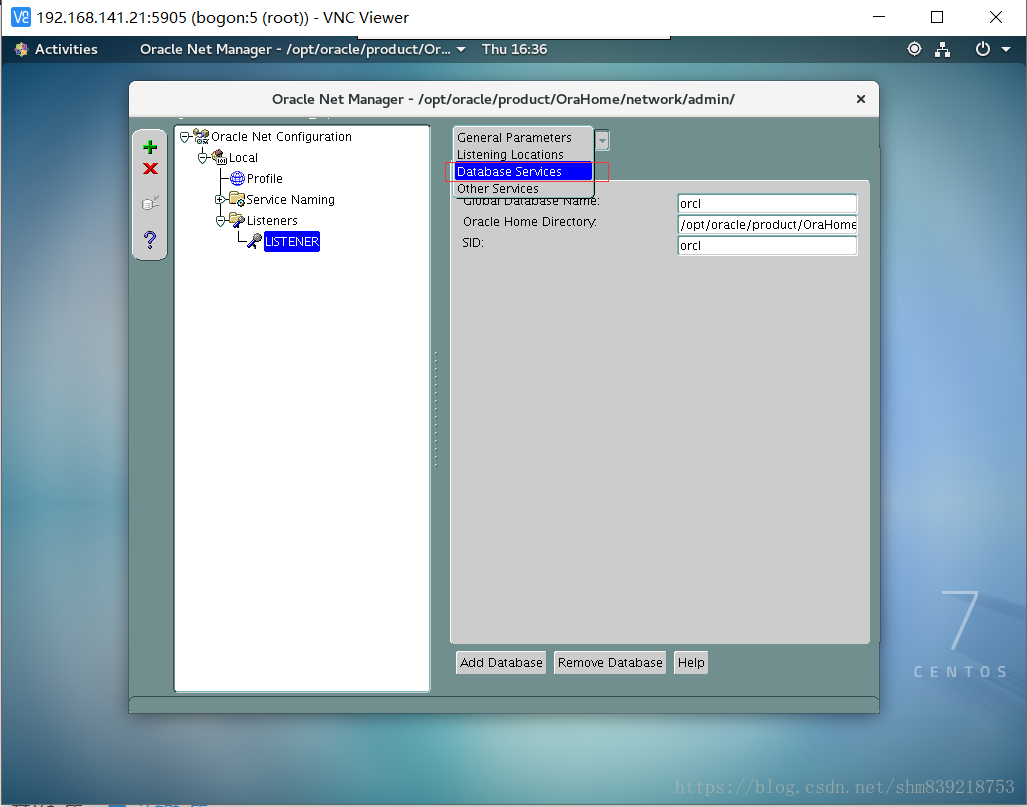Select LISTENER in the tree
Screen dimensions: 1027x807
click(x=291, y=242)
